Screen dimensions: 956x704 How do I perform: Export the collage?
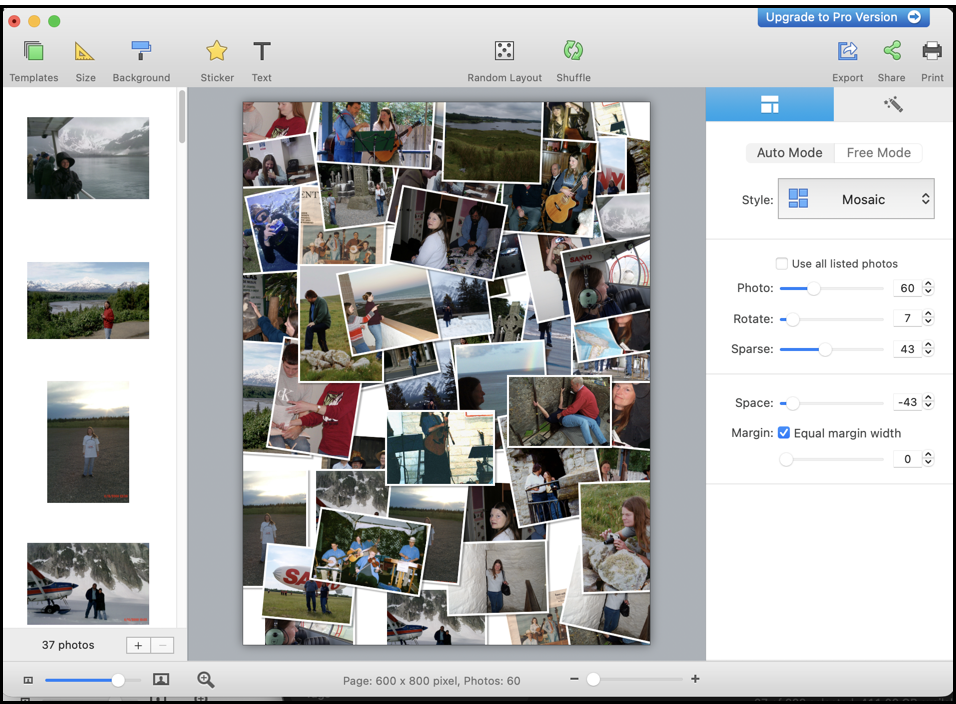[847, 60]
